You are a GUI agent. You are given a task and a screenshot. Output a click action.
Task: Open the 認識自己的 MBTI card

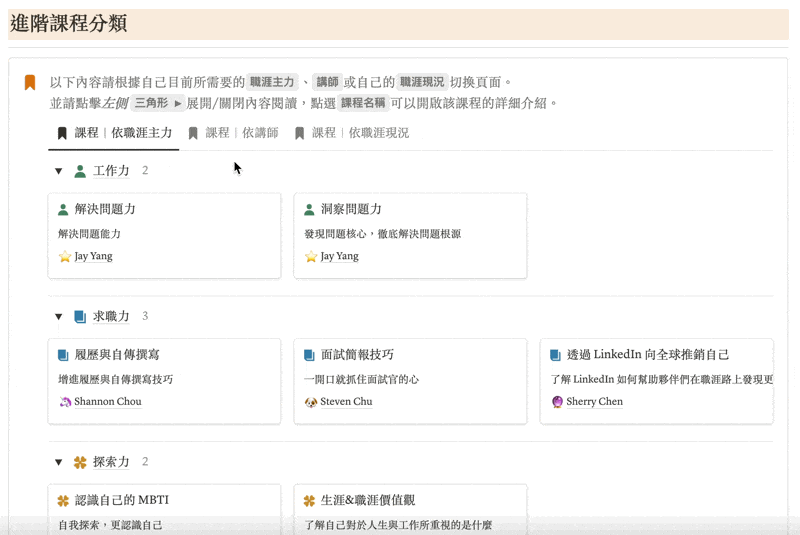tap(164, 509)
